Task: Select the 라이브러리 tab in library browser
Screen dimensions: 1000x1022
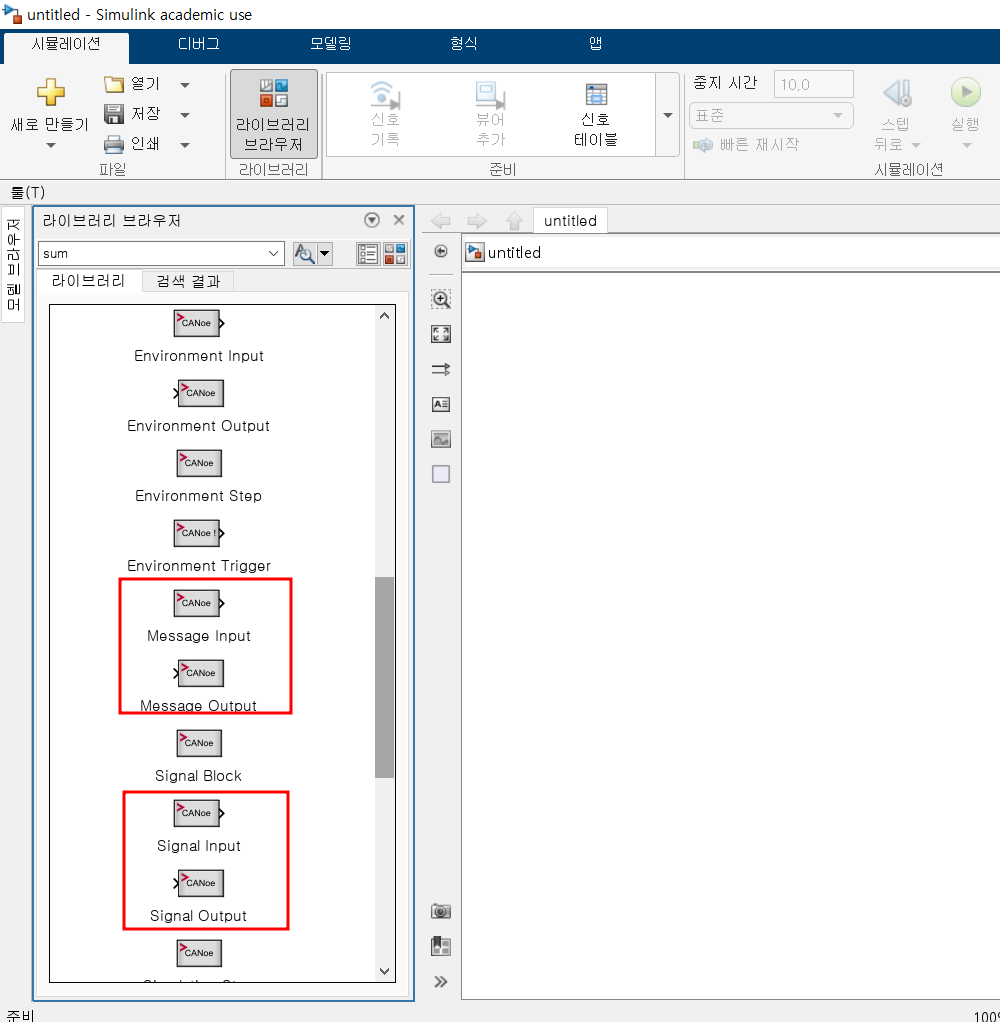Action: (x=88, y=281)
